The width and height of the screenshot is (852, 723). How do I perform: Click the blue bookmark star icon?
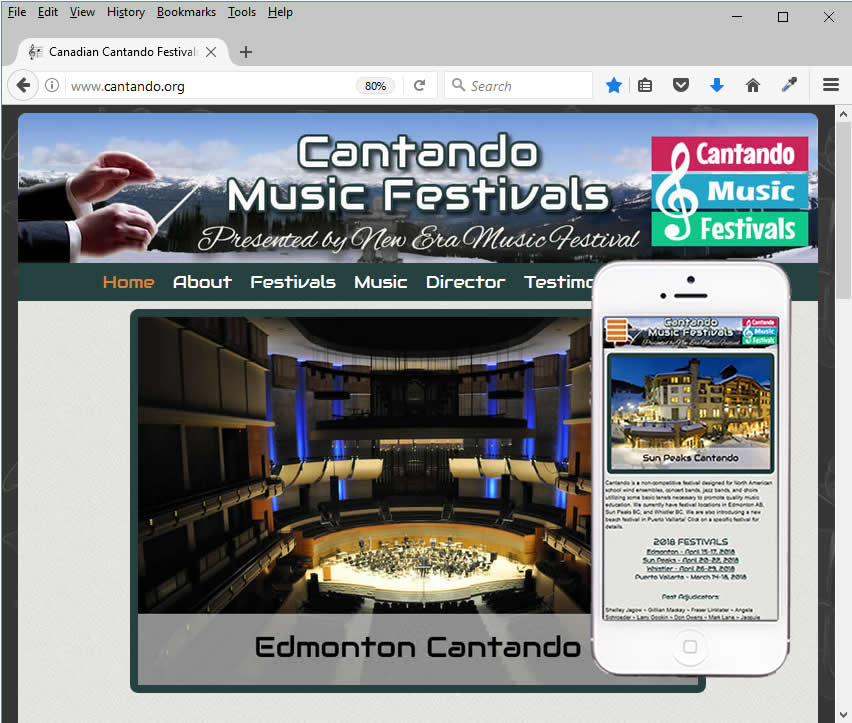click(613, 85)
